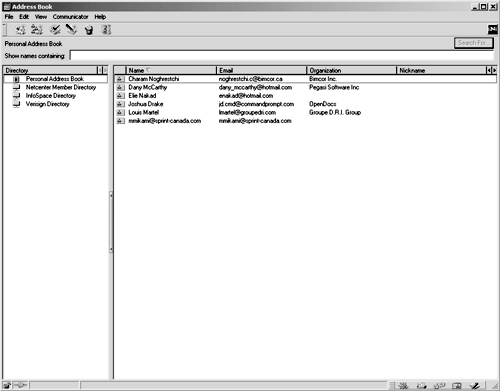Click the New Card toolbar icon

[x=20, y=30]
